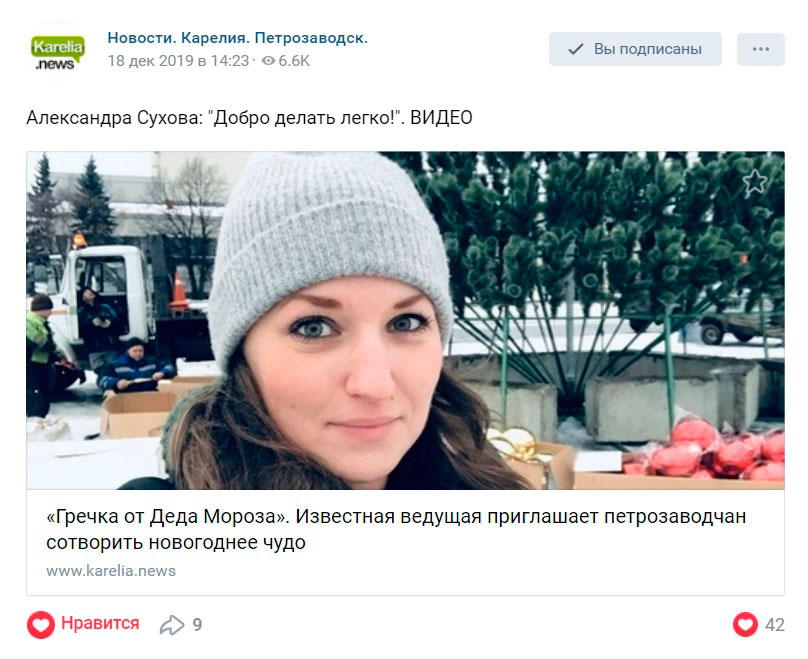Like the post with the heart icon
The image size is (808, 659).
pyautogui.click(x=41, y=624)
